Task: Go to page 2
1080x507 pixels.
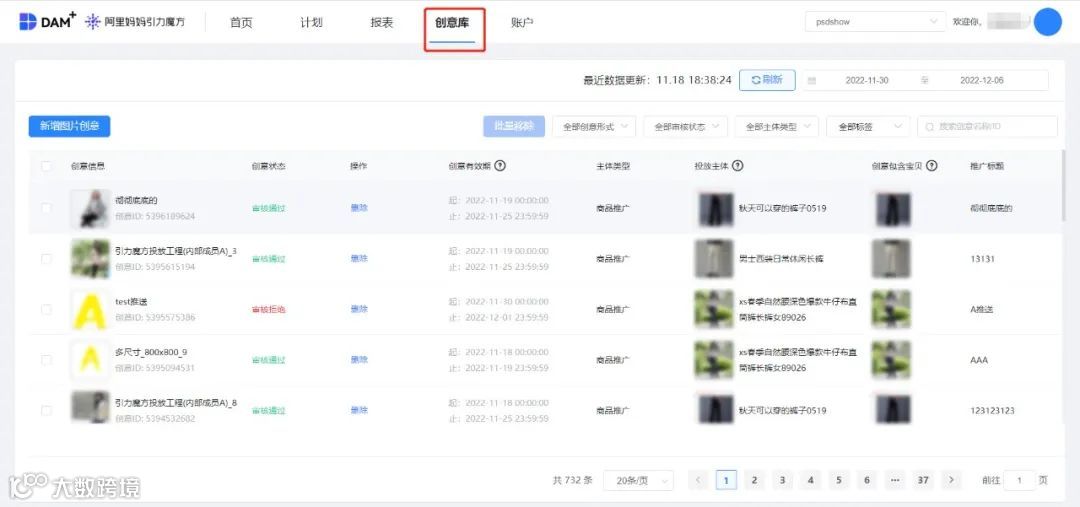Action: click(x=754, y=480)
